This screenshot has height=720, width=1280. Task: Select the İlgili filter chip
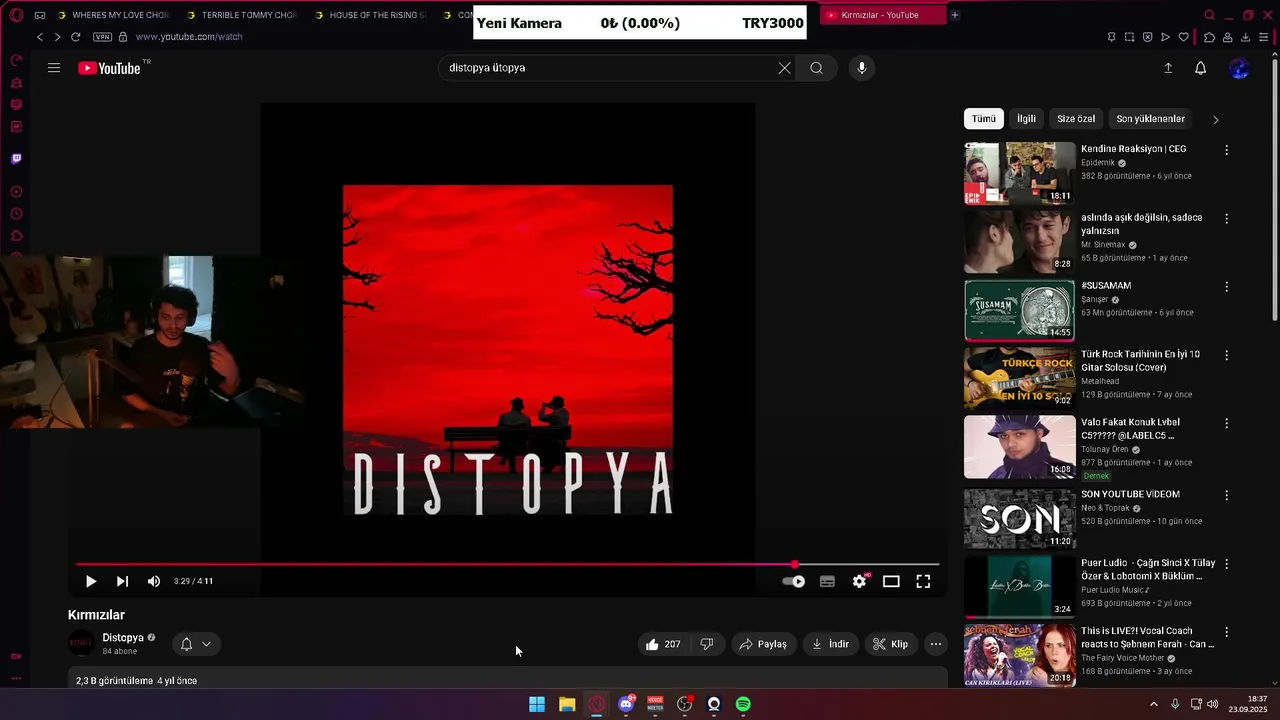1026,119
